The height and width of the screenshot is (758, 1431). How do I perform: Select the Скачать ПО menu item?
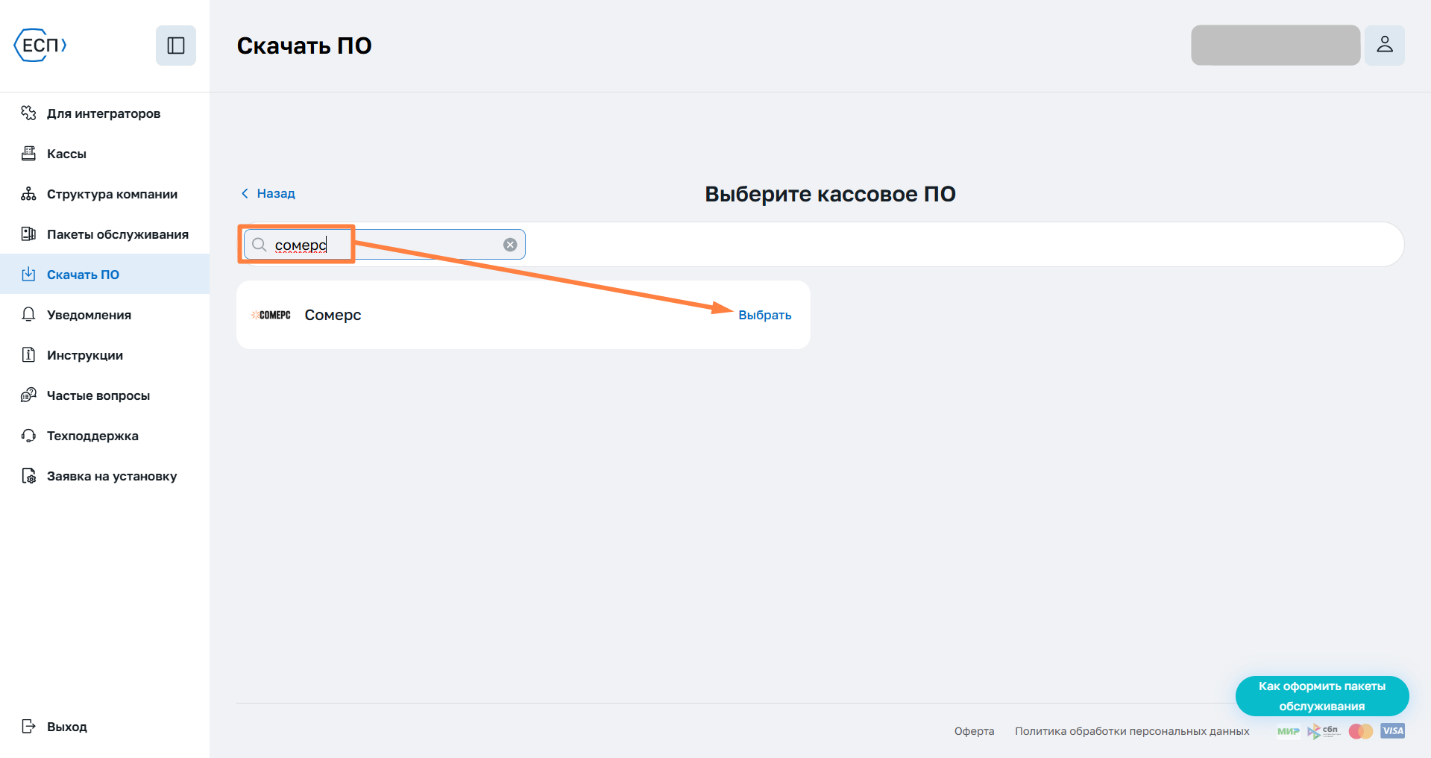click(104, 274)
